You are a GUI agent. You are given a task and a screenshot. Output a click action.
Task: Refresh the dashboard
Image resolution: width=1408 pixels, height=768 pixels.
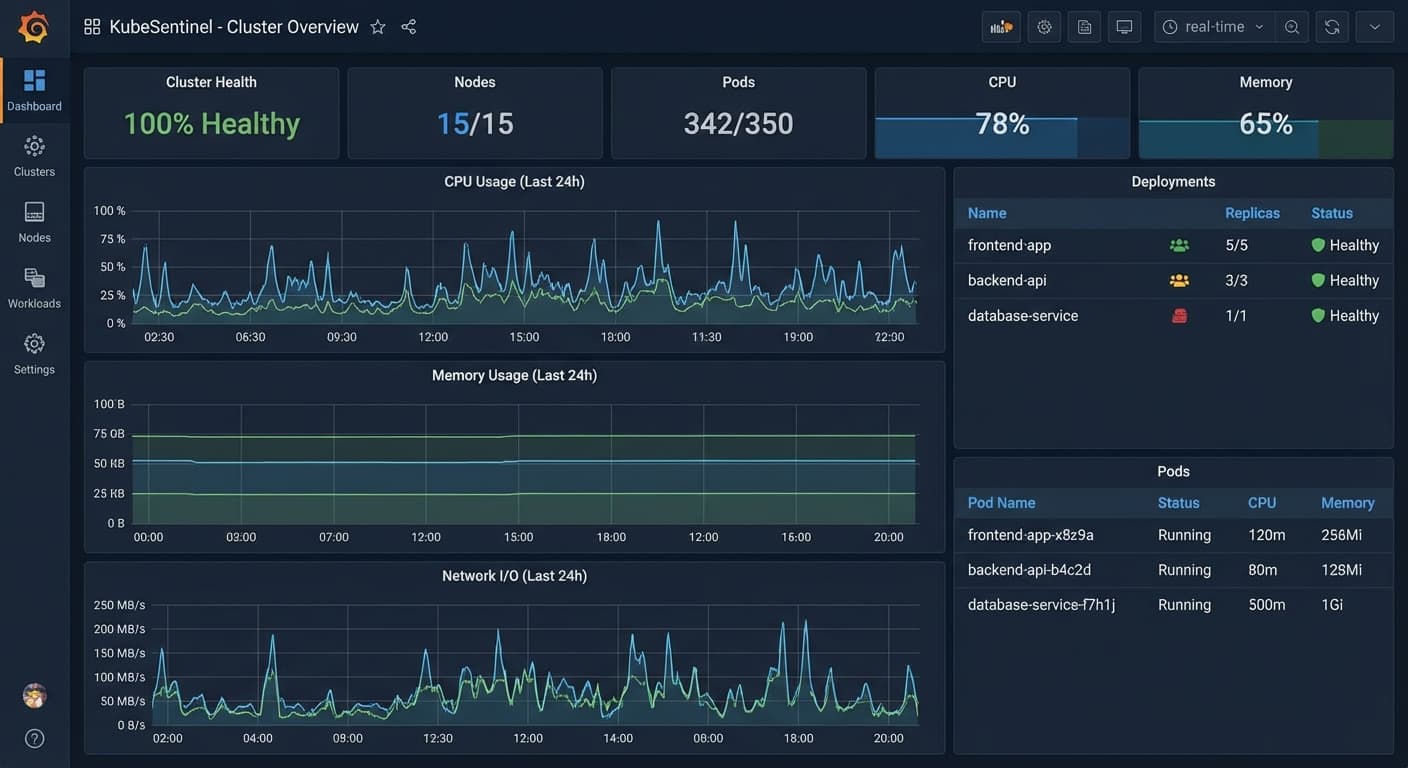[1332, 27]
